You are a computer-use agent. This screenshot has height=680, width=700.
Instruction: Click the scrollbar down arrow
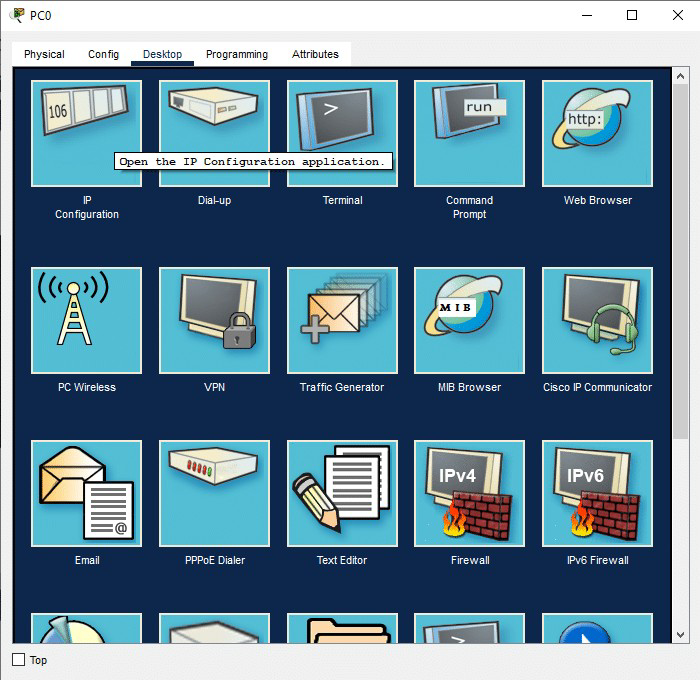680,634
